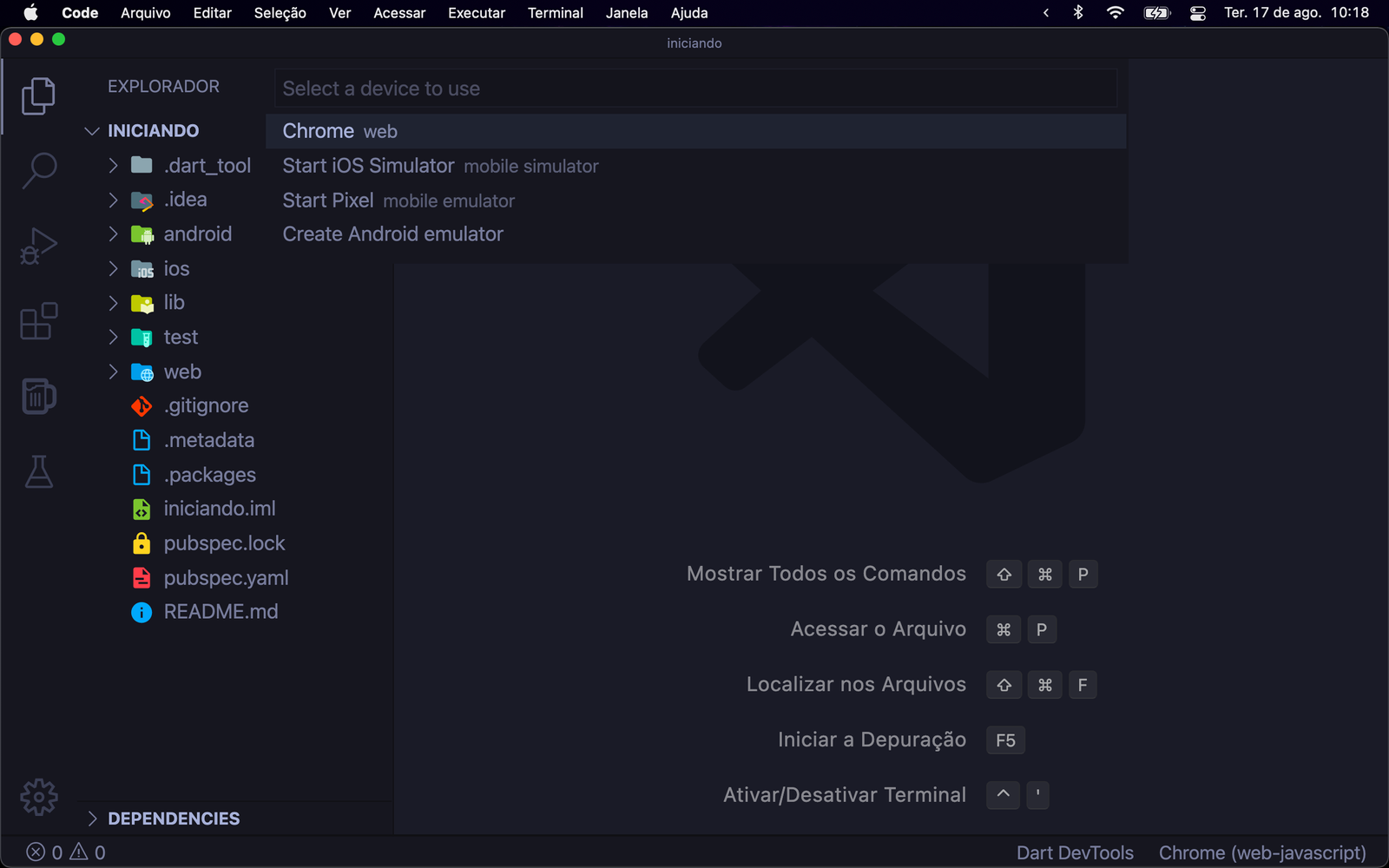Expand the android folder
1389x868 pixels.
[114, 233]
